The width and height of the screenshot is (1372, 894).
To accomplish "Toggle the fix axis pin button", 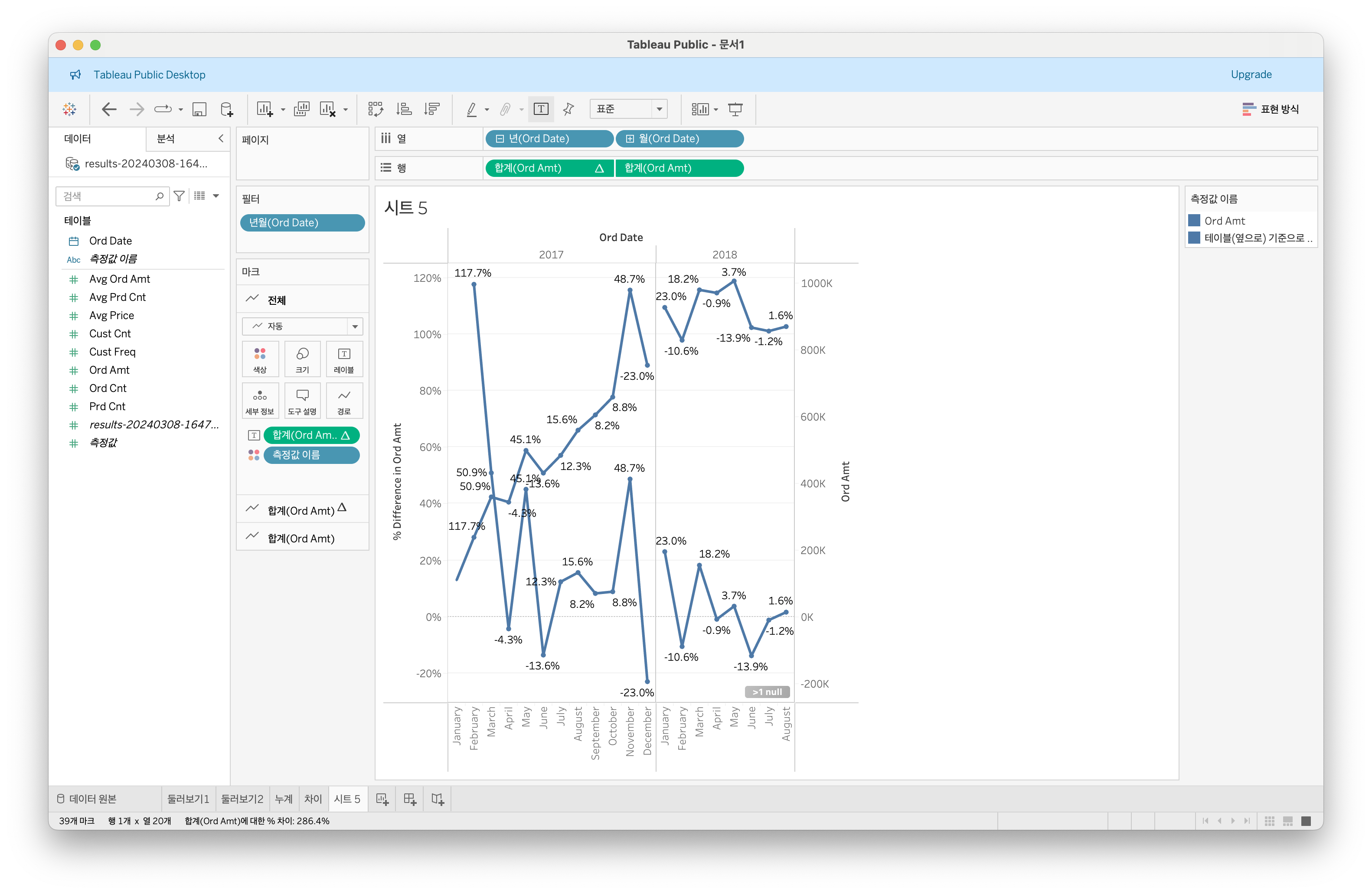I will (x=568, y=109).
